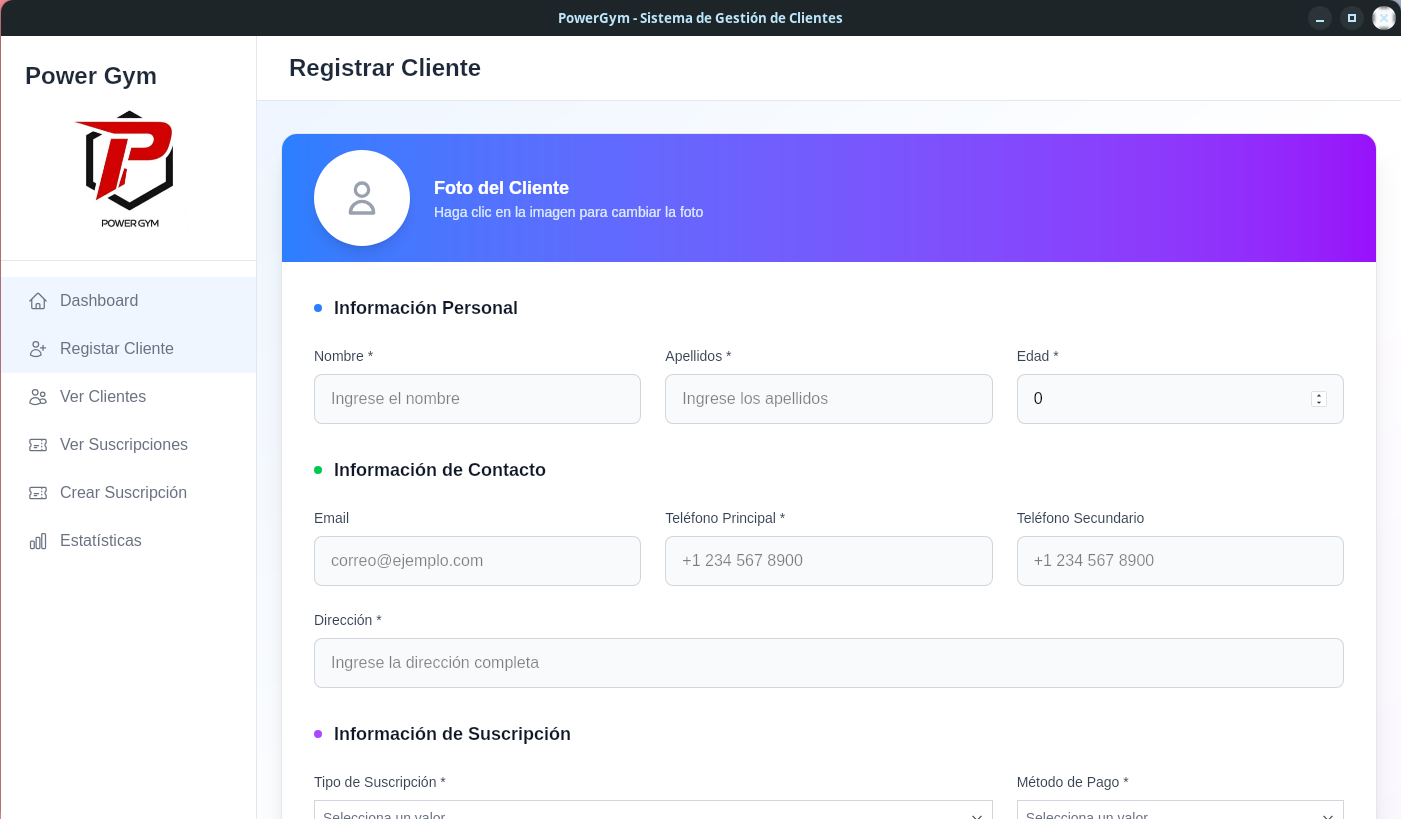Viewport: 1401px width, 819px height.
Task: Focus the Email input field
Action: point(477,561)
